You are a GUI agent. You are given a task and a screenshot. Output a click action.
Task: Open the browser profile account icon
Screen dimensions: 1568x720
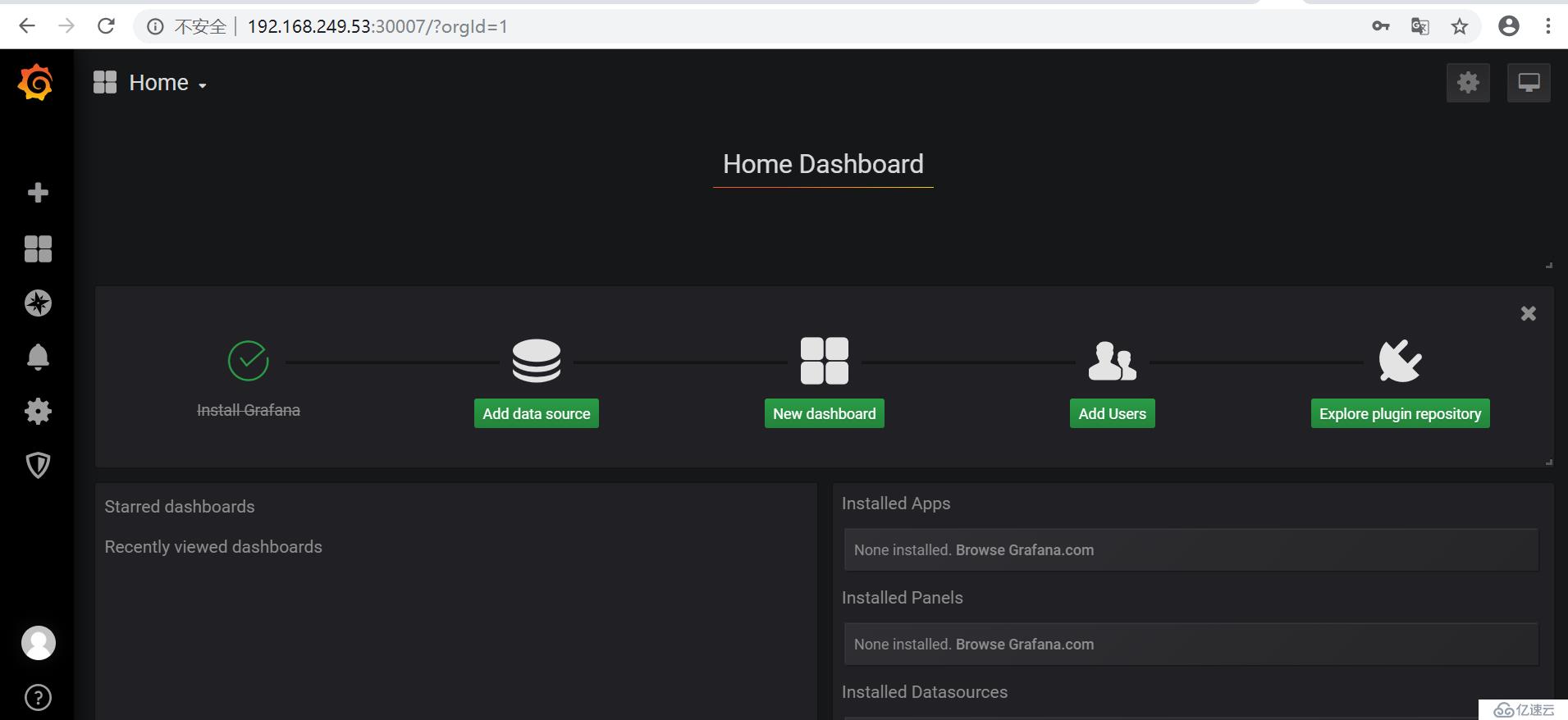click(1509, 26)
